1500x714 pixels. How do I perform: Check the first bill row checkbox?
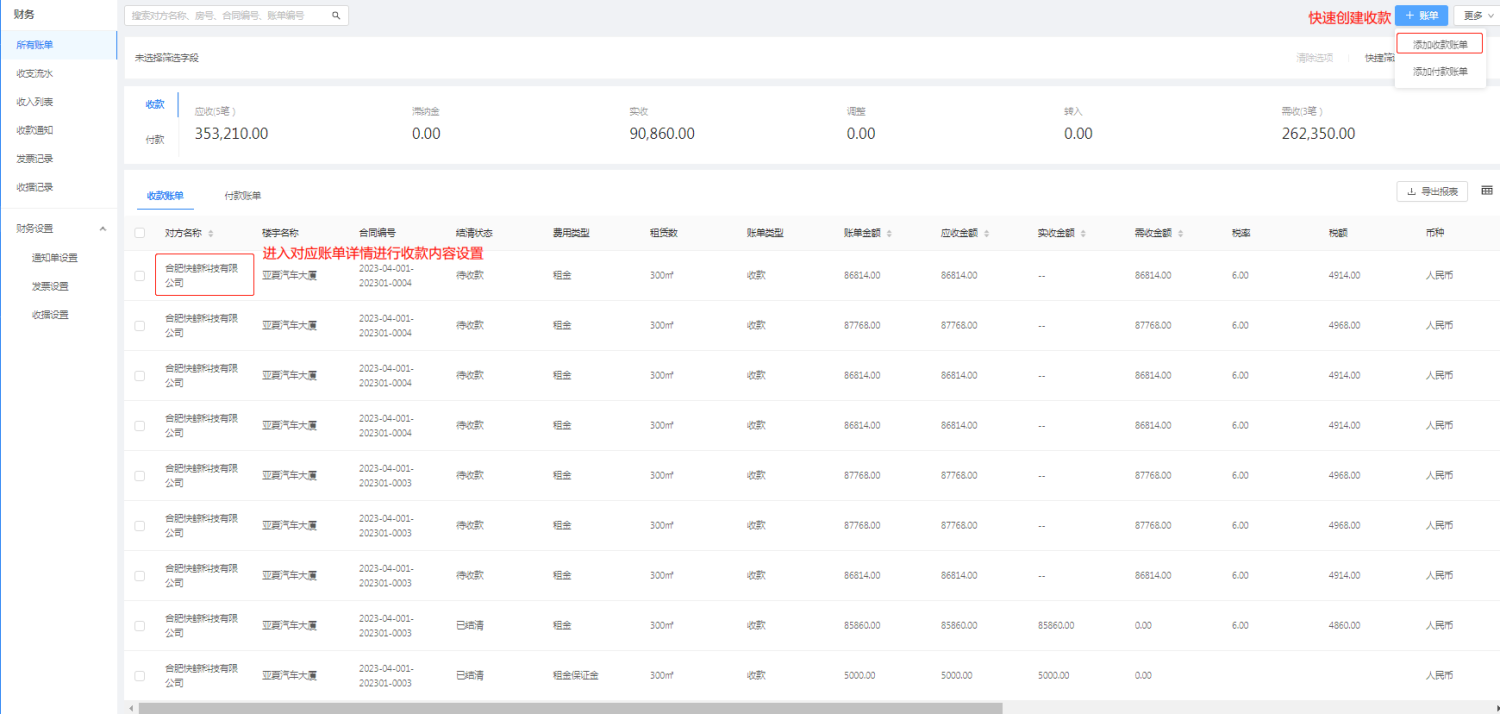pyautogui.click(x=140, y=276)
